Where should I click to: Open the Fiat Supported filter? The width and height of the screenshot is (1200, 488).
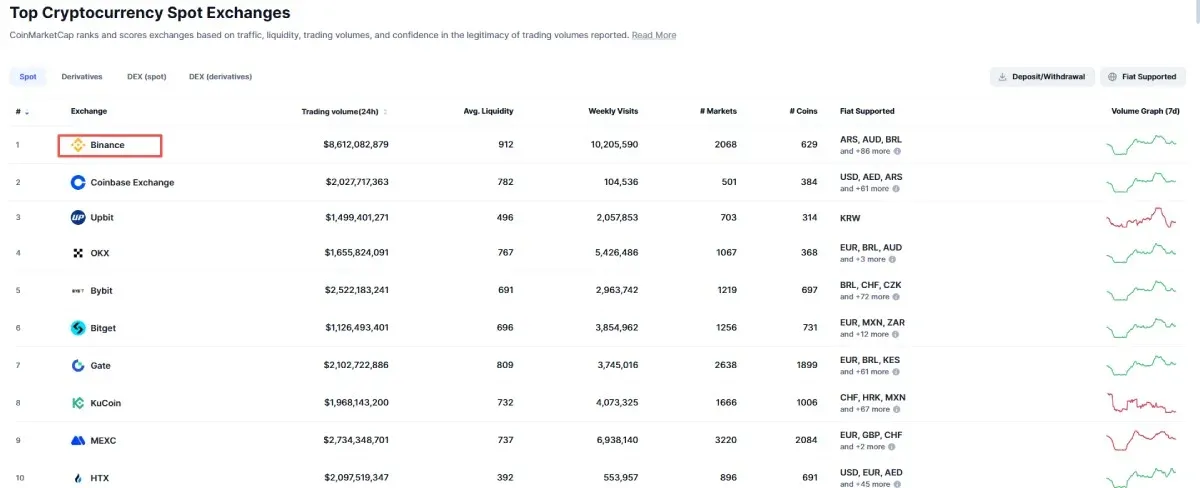(x=1142, y=77)
